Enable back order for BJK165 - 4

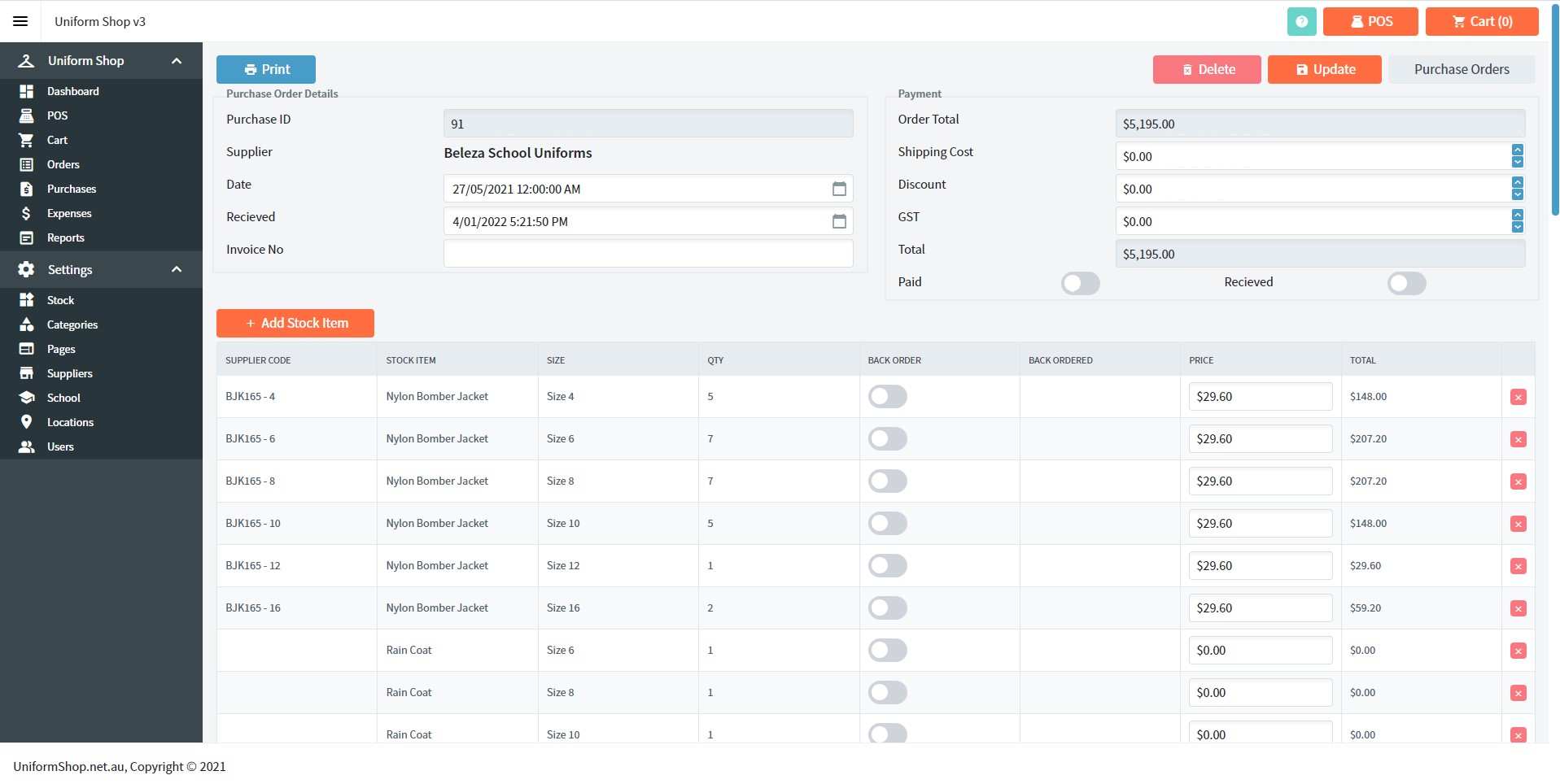pos(888,397)
